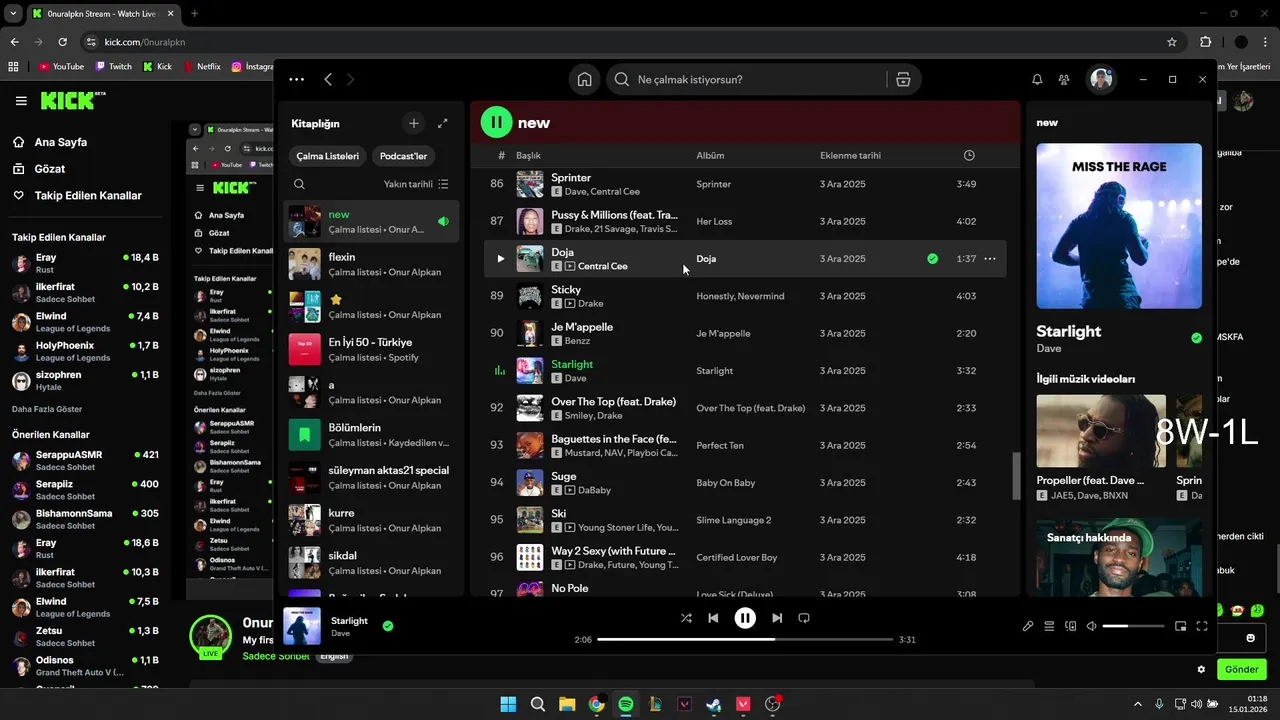This screenshot has height=720, width=1280.
Task: Open the Browse icon beside Spotify's search field
Action: coord(903,79)
